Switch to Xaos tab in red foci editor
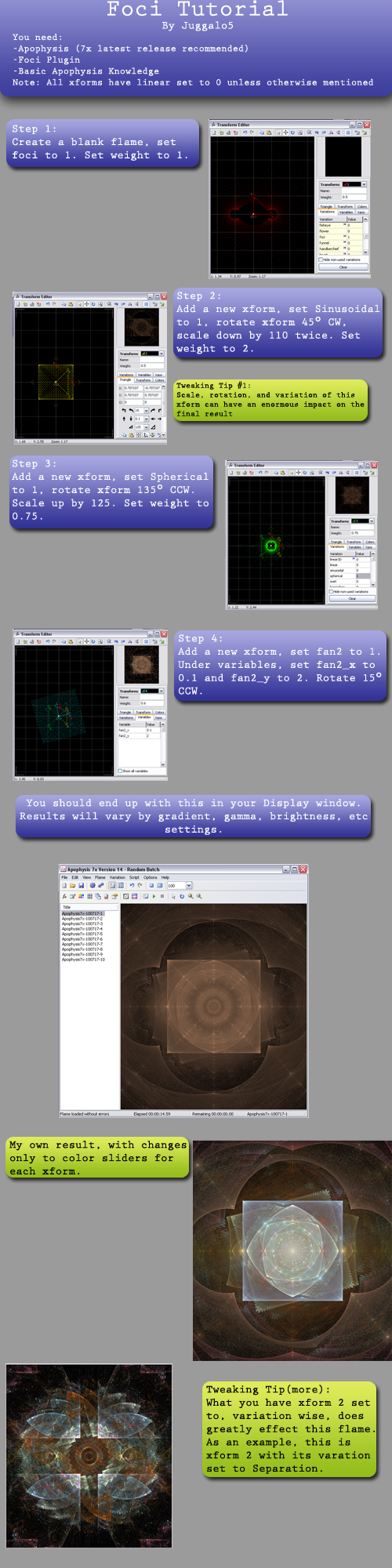The height and width of the screenshot is (1568, 392). click(361, 212)
